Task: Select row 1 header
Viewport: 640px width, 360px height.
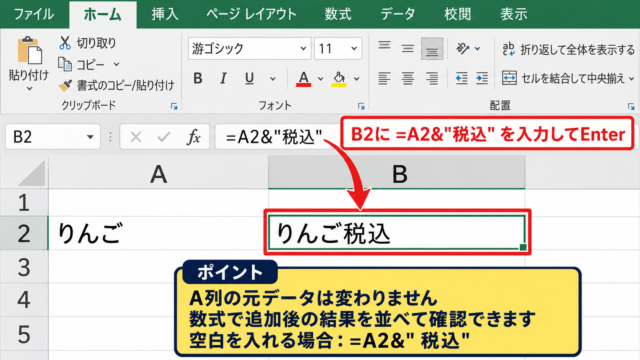Action: pos(24,202)
